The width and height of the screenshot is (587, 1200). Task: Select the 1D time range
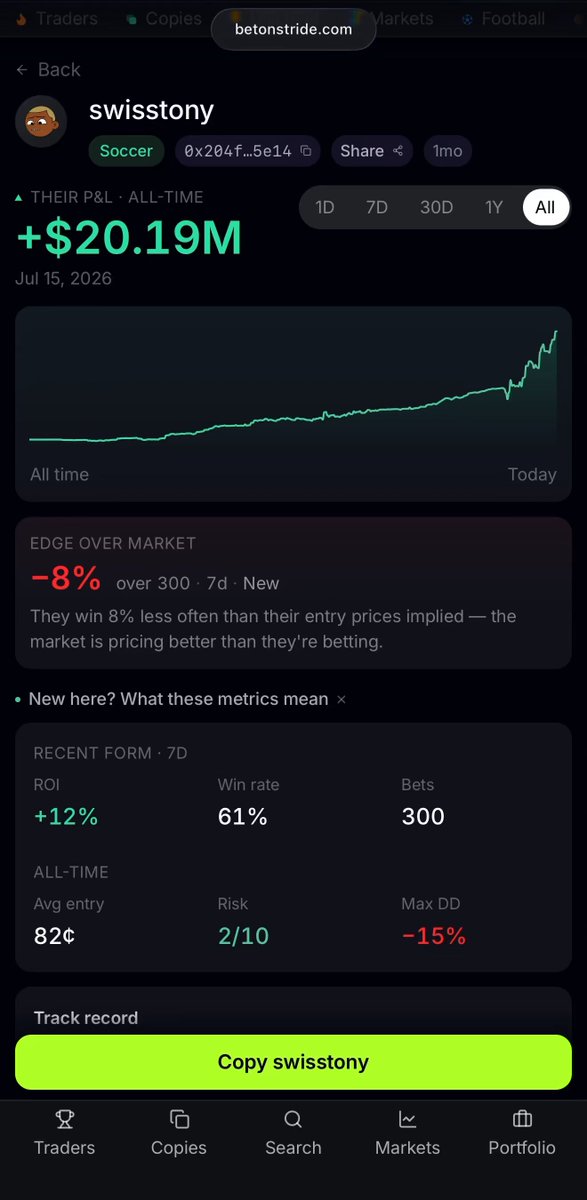(324, 207)
